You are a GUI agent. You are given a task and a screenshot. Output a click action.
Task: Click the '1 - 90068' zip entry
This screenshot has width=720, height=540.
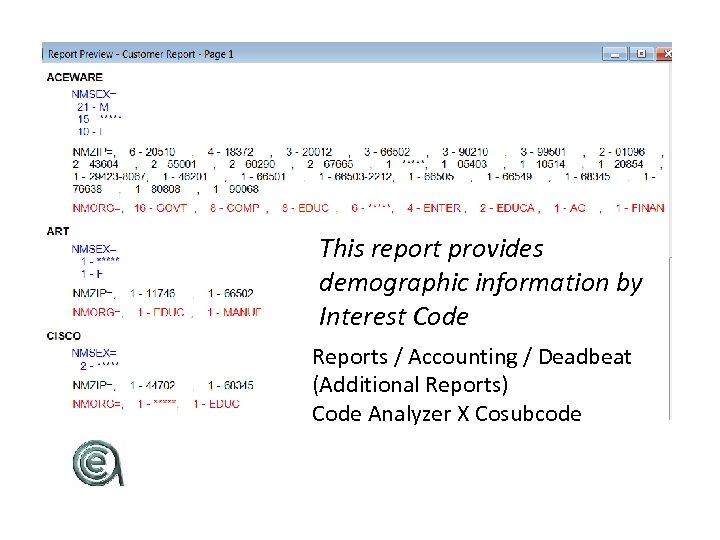click(236, 189)
